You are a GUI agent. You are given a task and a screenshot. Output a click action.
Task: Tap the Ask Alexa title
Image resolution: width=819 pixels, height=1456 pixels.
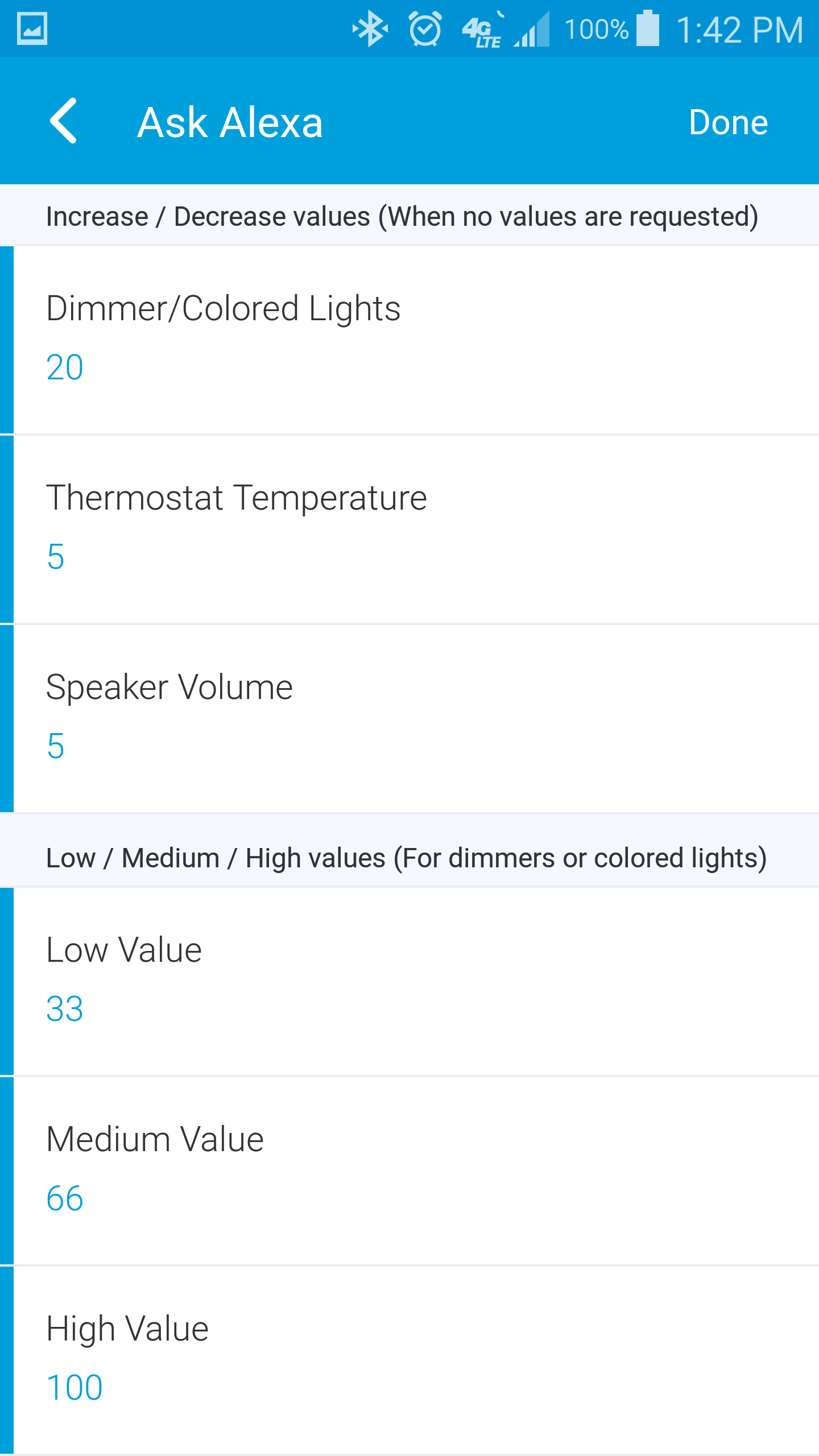click(x=230, y=122)
